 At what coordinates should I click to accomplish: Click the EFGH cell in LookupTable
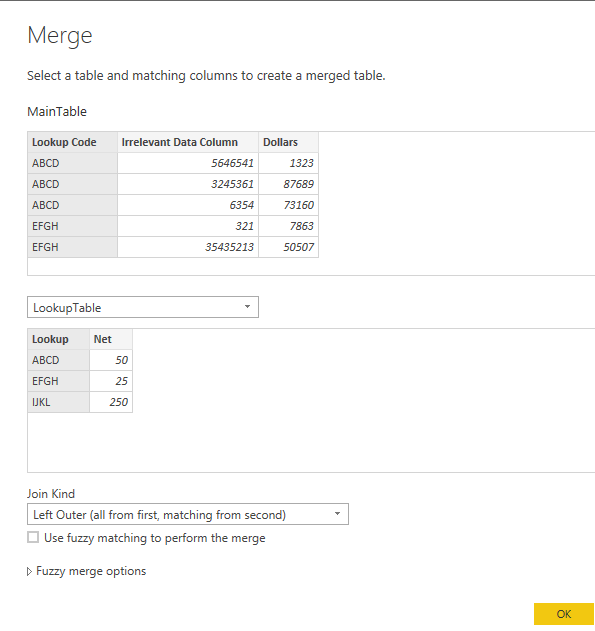[x=58, y=381]
